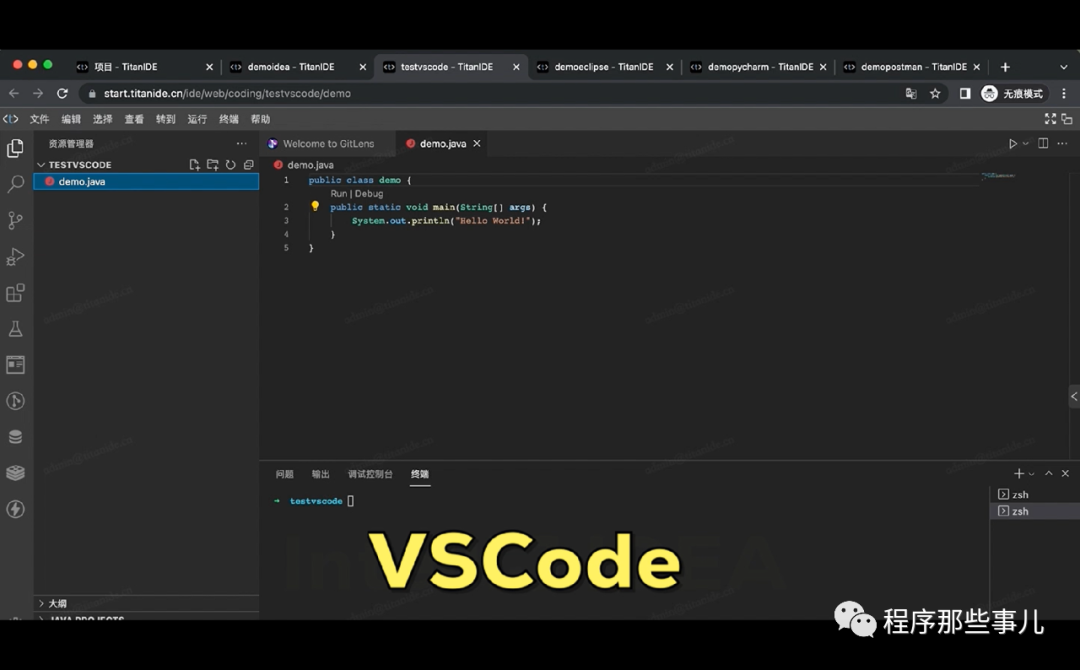Open the 终端 menu in menu bar
This screenshot has height=670, width=1080.
[229, 119]
